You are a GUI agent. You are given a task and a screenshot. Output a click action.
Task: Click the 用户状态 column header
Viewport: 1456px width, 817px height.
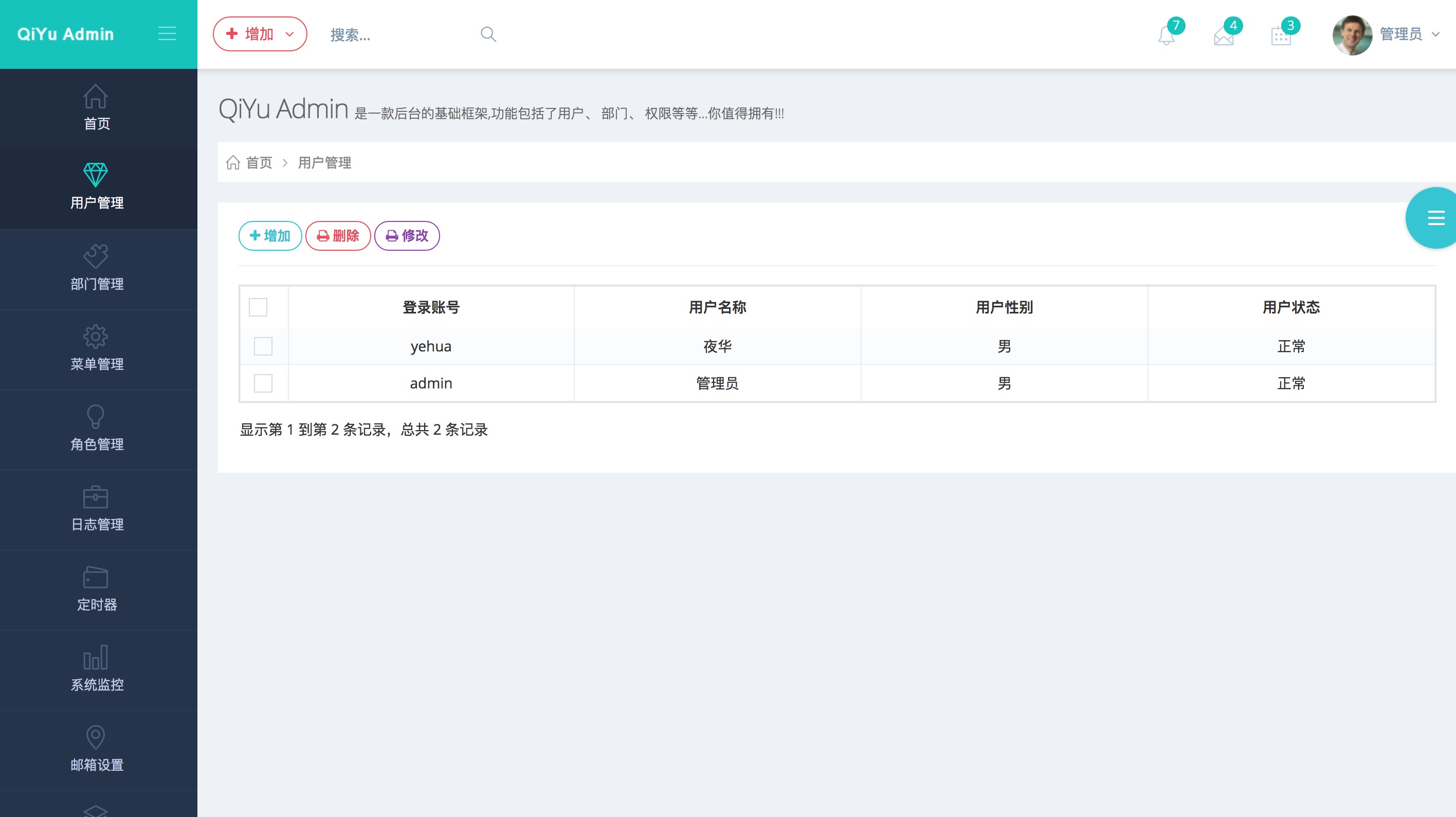point(1291,307)
